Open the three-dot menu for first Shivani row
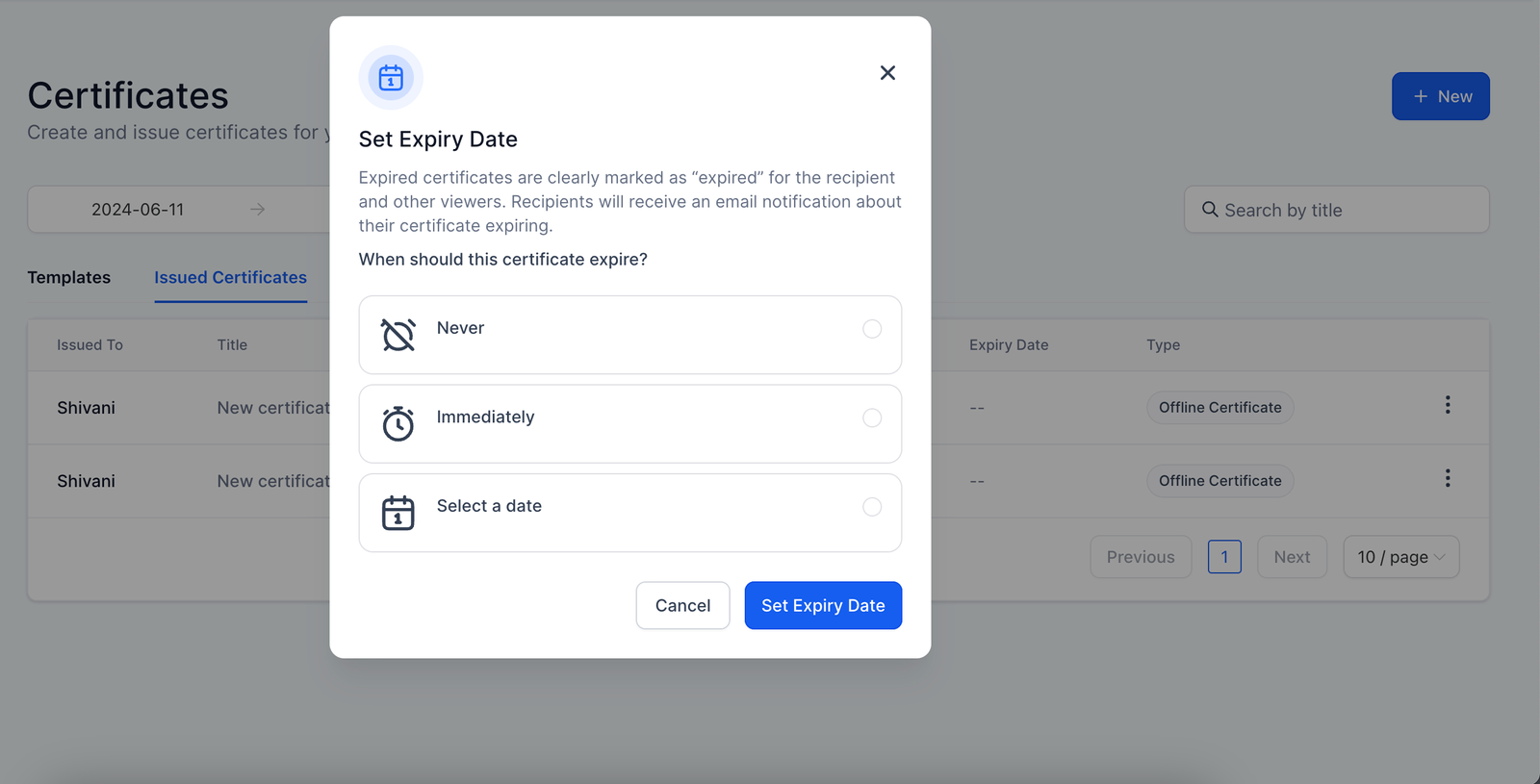 [1447, 406]
